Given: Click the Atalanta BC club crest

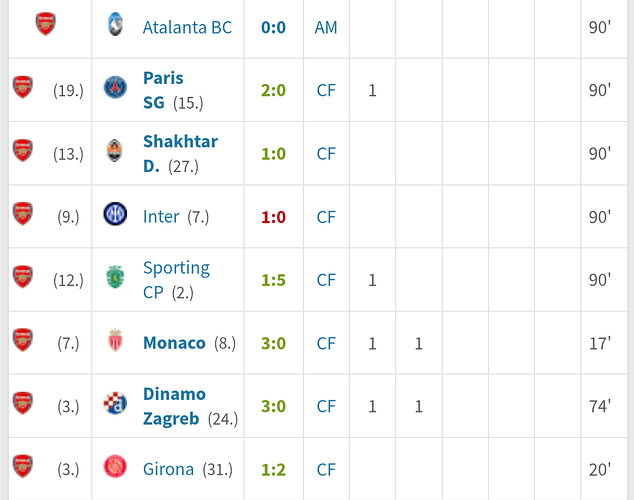Looking at the screenshot, I should [x=115, y=24].
